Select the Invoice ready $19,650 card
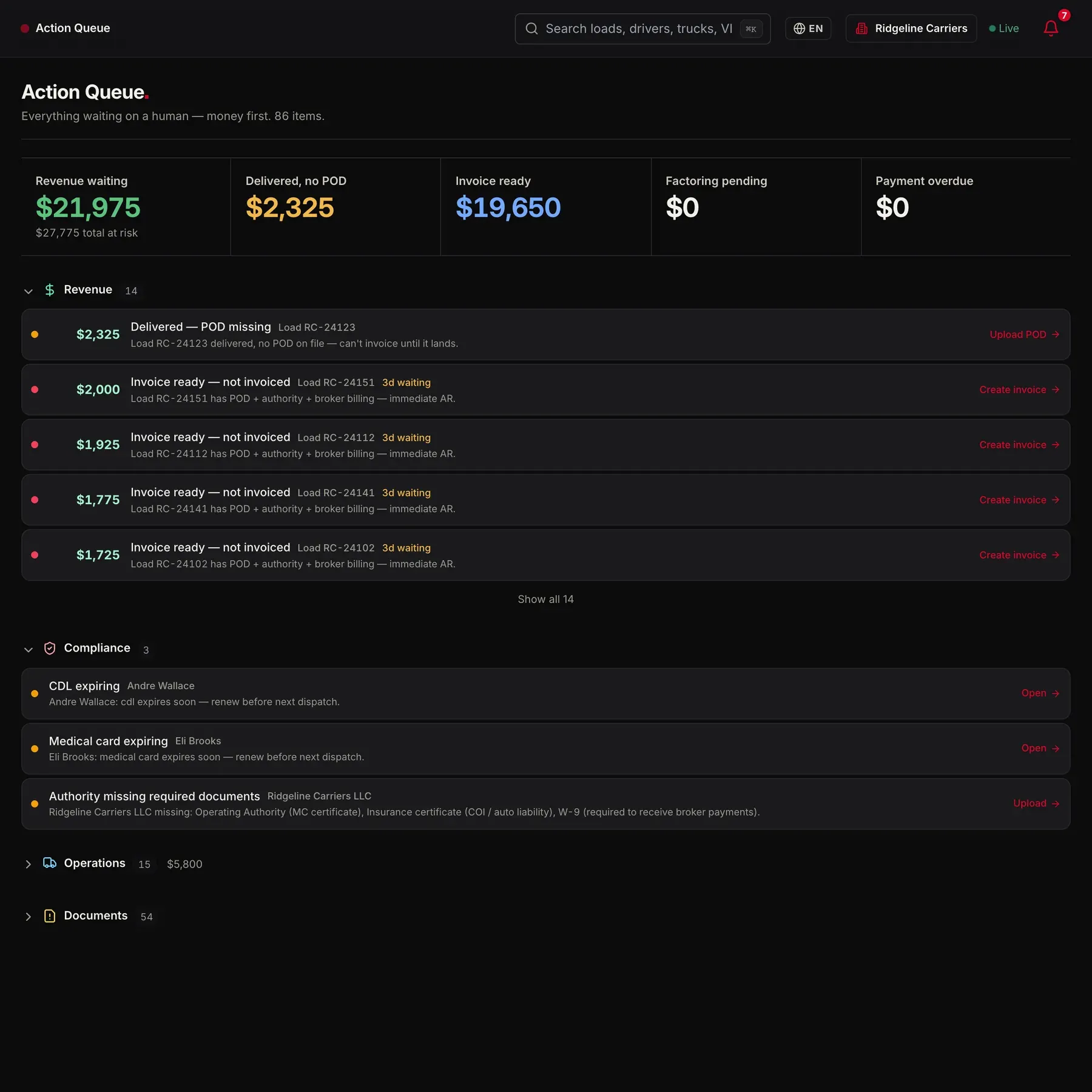 click(546, 207)
